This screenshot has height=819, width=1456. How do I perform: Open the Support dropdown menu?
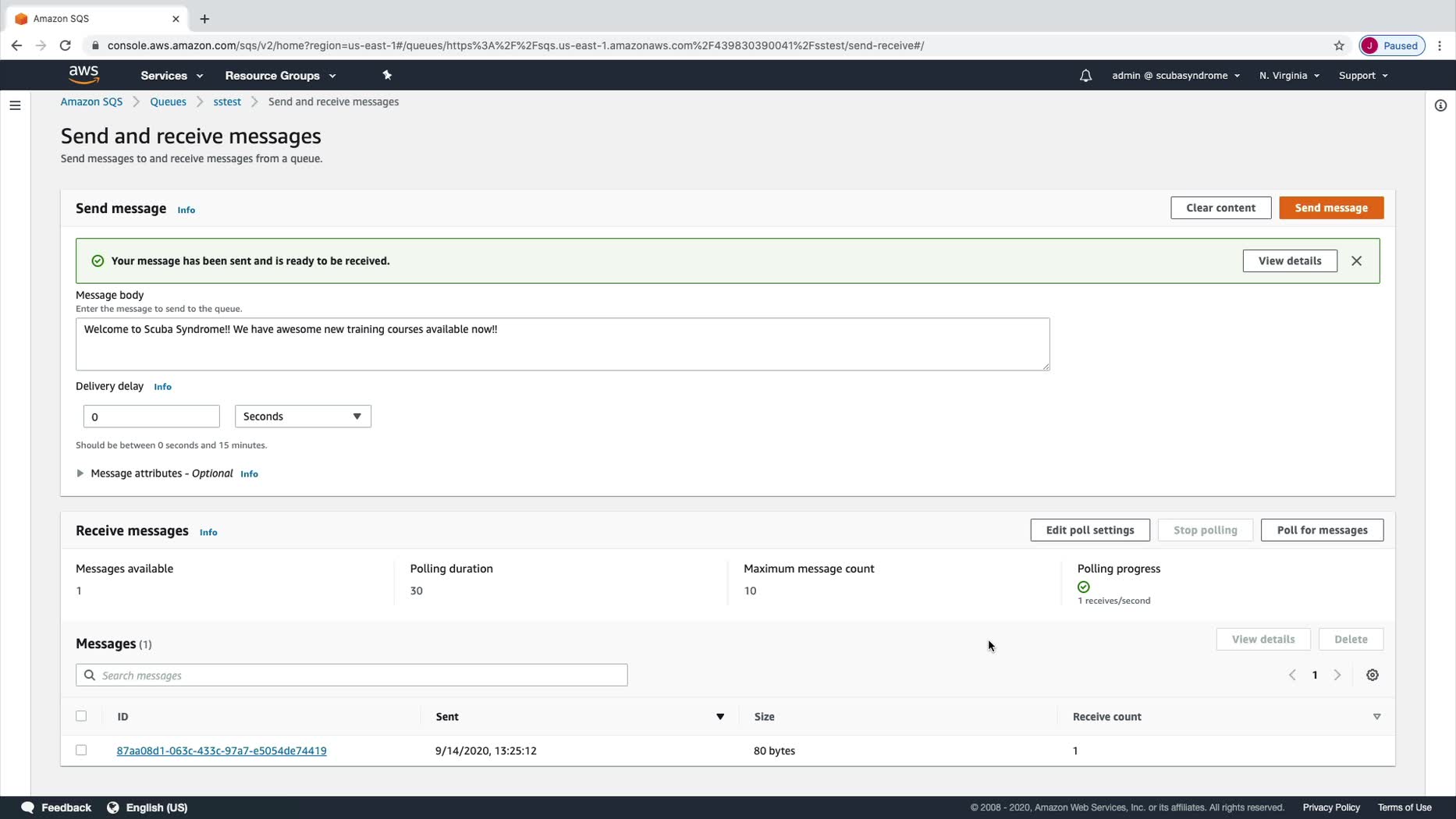coord(1363,76)
